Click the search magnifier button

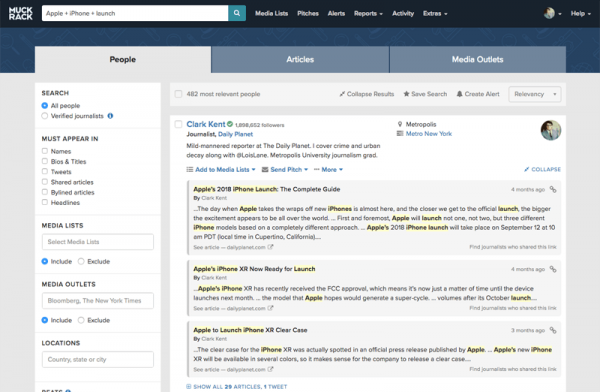[x=237, y=13]
